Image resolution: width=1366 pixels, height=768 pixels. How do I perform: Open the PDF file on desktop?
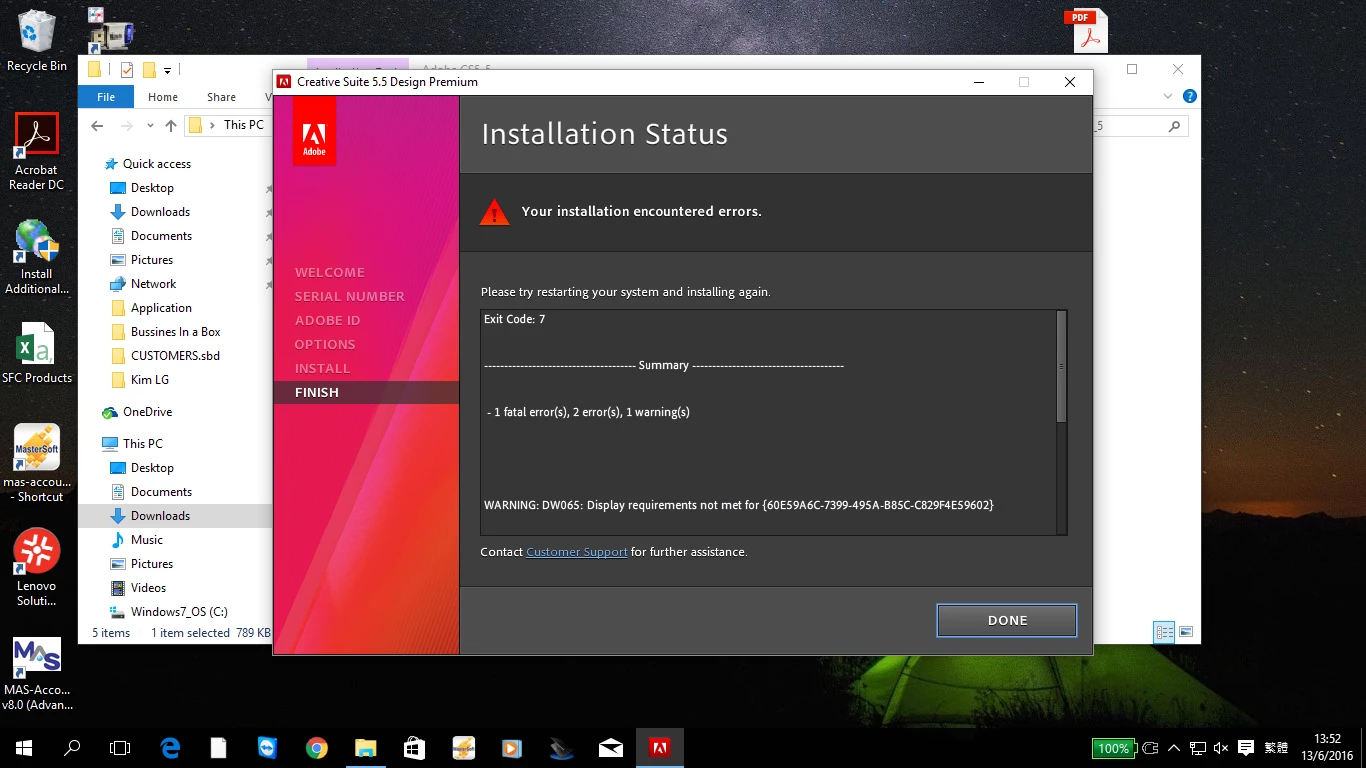pos(1086,31)
